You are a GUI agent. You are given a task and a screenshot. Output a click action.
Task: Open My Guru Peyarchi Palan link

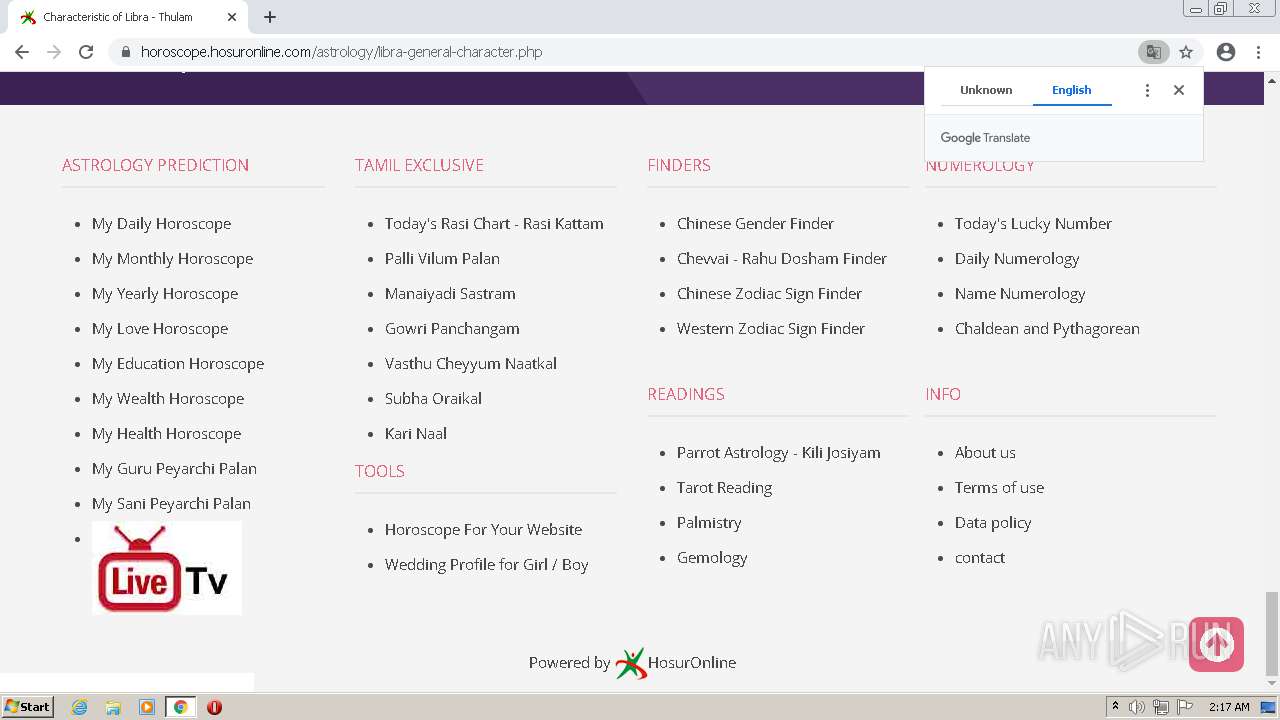click(174, 469)
